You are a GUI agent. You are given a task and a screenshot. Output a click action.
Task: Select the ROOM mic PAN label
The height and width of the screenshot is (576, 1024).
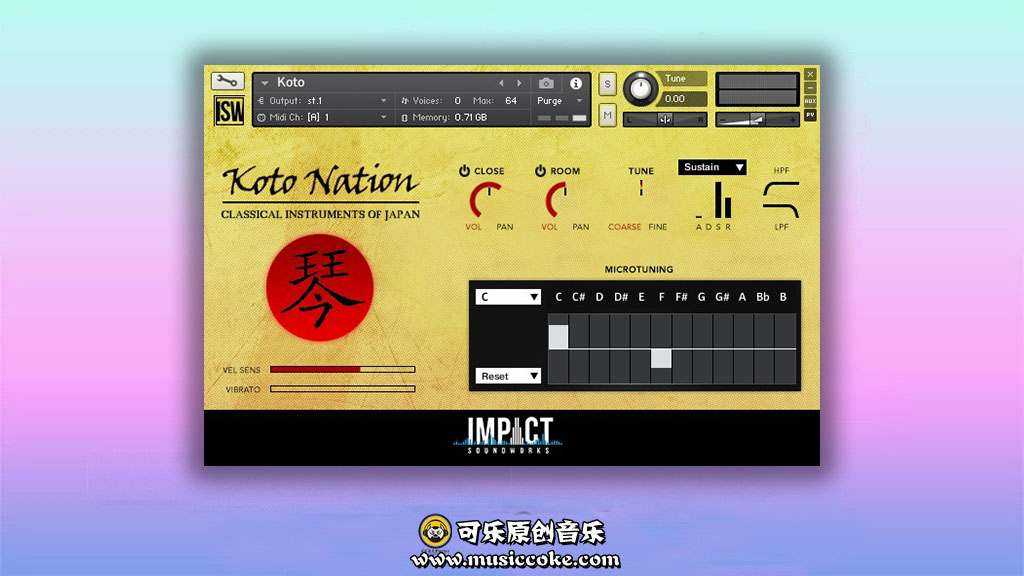click(581, 227)
